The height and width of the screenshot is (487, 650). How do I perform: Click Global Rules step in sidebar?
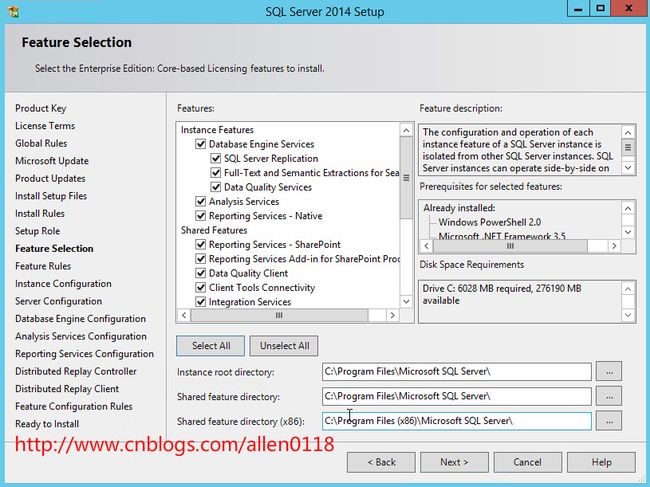pos(41,143)
